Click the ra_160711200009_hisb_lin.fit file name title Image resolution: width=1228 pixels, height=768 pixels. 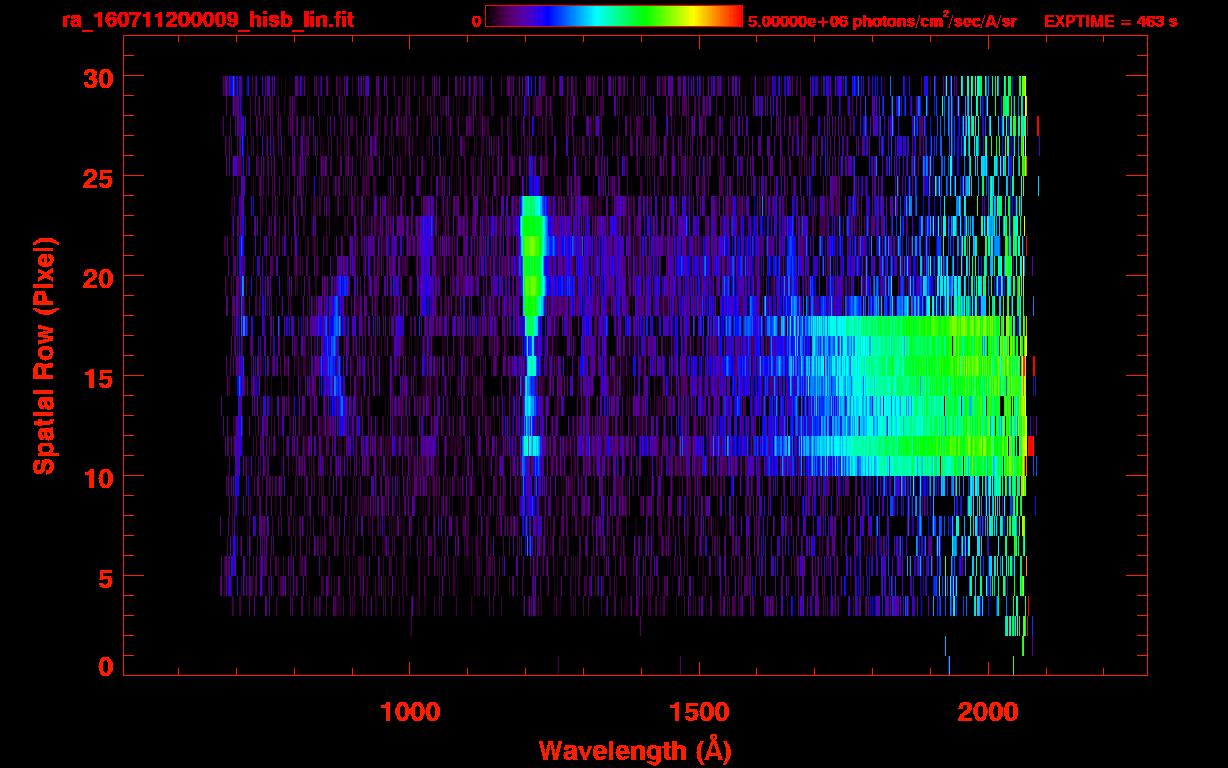[x=207, y=20]
